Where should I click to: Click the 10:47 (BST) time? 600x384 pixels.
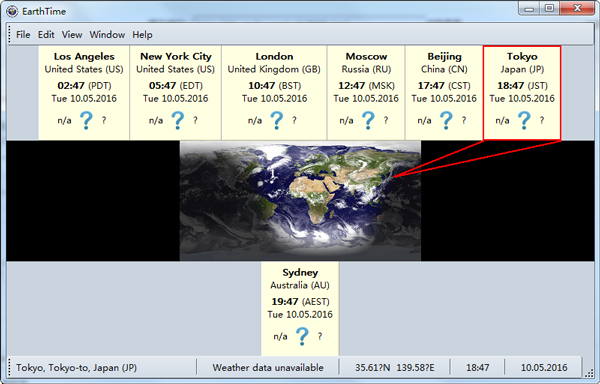[274, 86]
